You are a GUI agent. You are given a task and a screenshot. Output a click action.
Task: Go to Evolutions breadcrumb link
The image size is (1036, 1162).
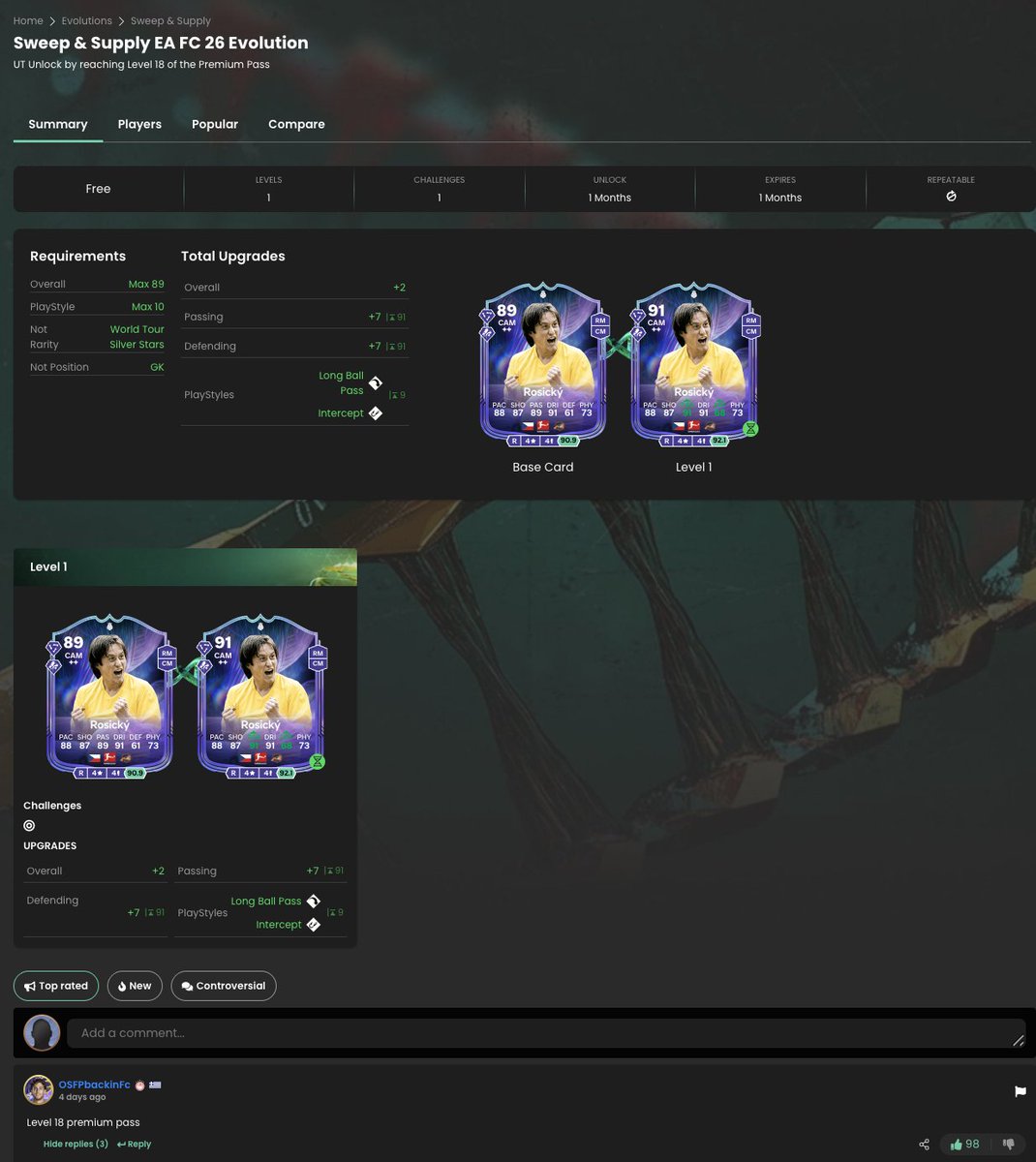tap(87, 20)
